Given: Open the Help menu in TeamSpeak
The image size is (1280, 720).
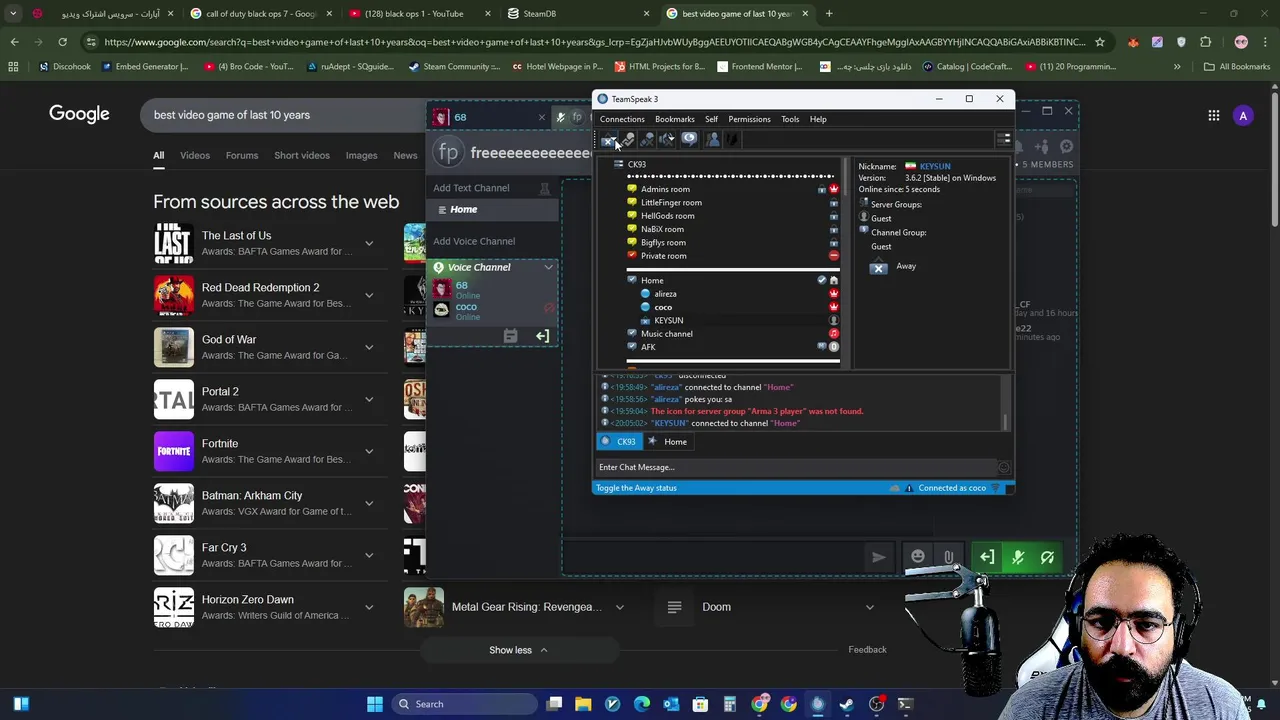Looking at the screenshot, I should 818,119.
